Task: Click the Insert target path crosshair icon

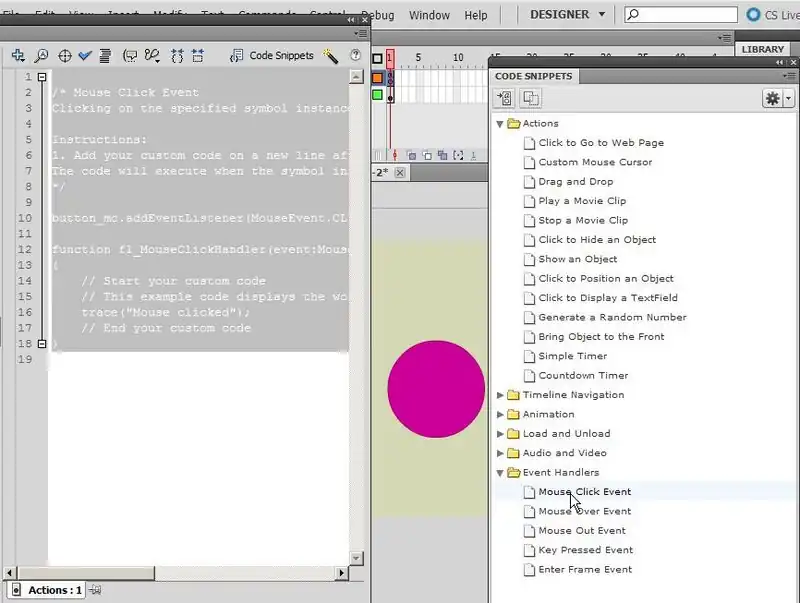Action: pyautogui.click(x=65, y=56)
